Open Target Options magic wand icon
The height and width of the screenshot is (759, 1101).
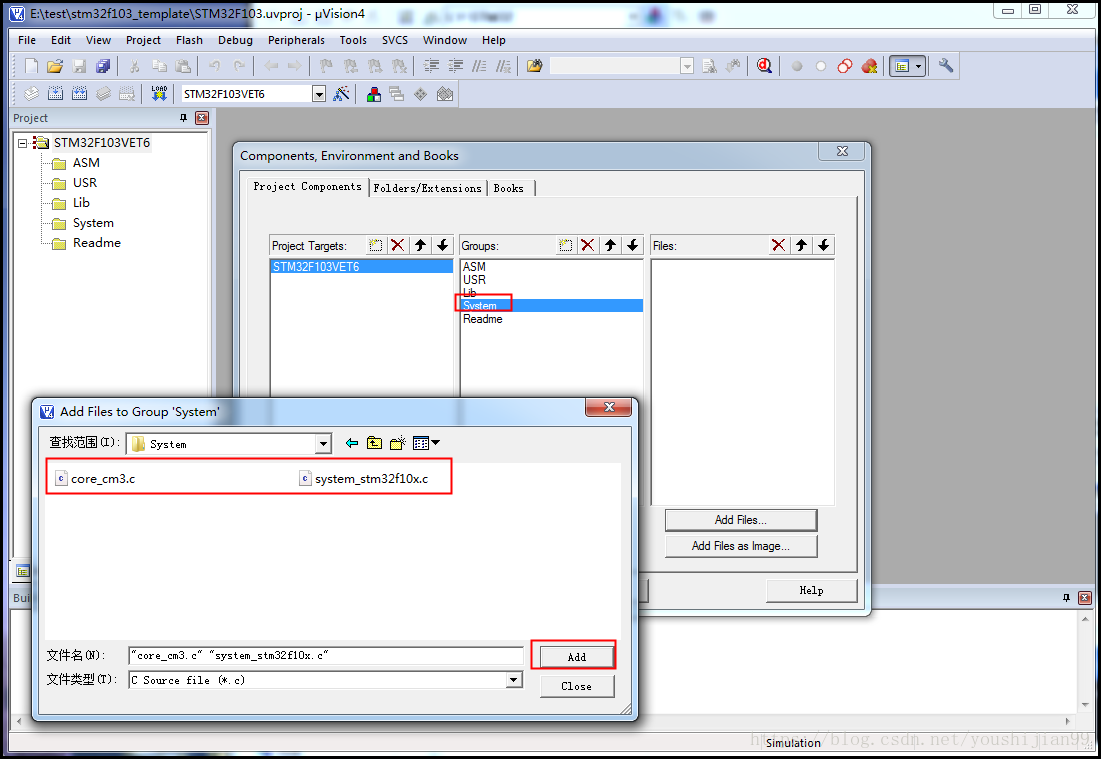tap(341, 93)
